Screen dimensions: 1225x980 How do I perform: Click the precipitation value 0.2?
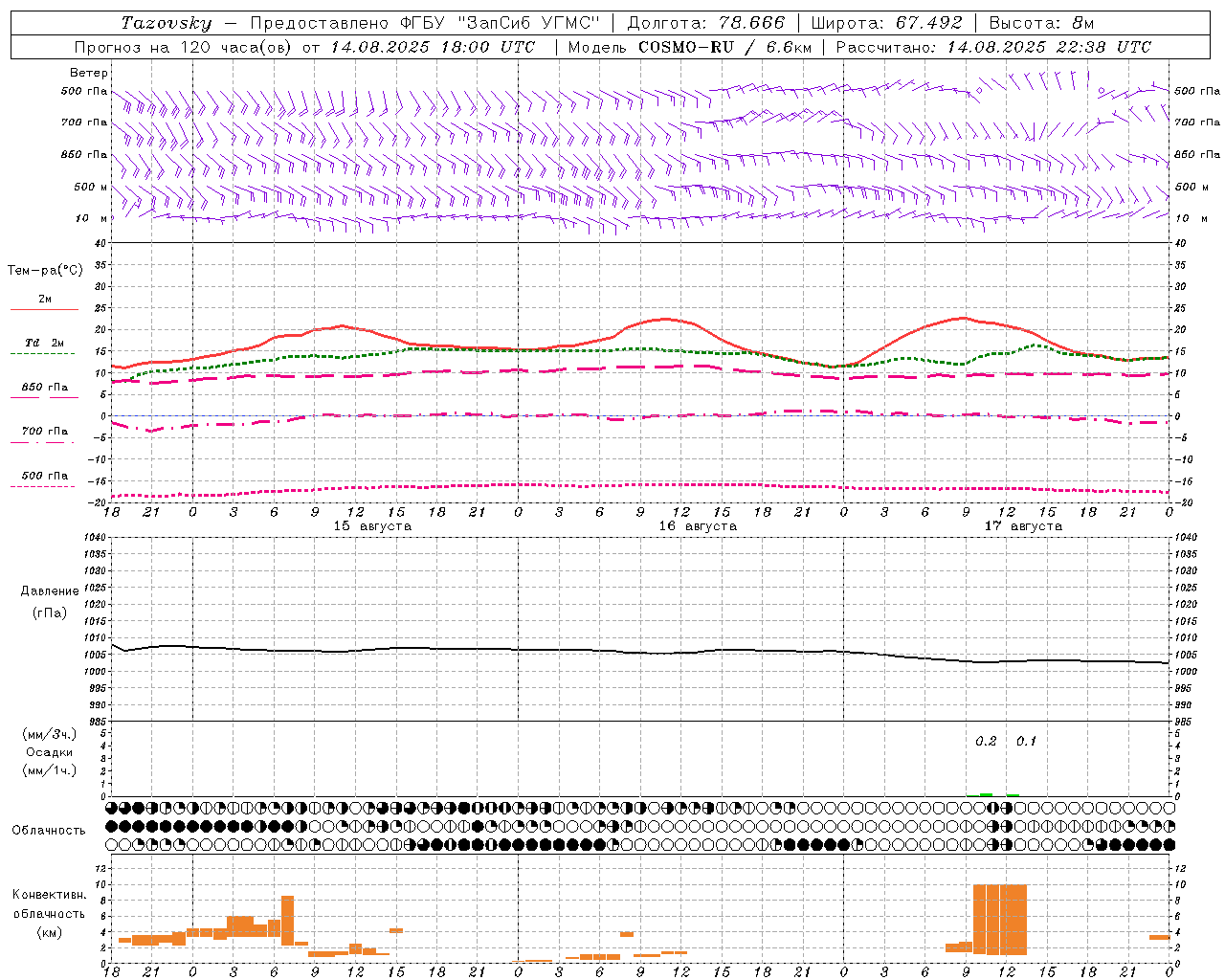(x=986, y=742)
